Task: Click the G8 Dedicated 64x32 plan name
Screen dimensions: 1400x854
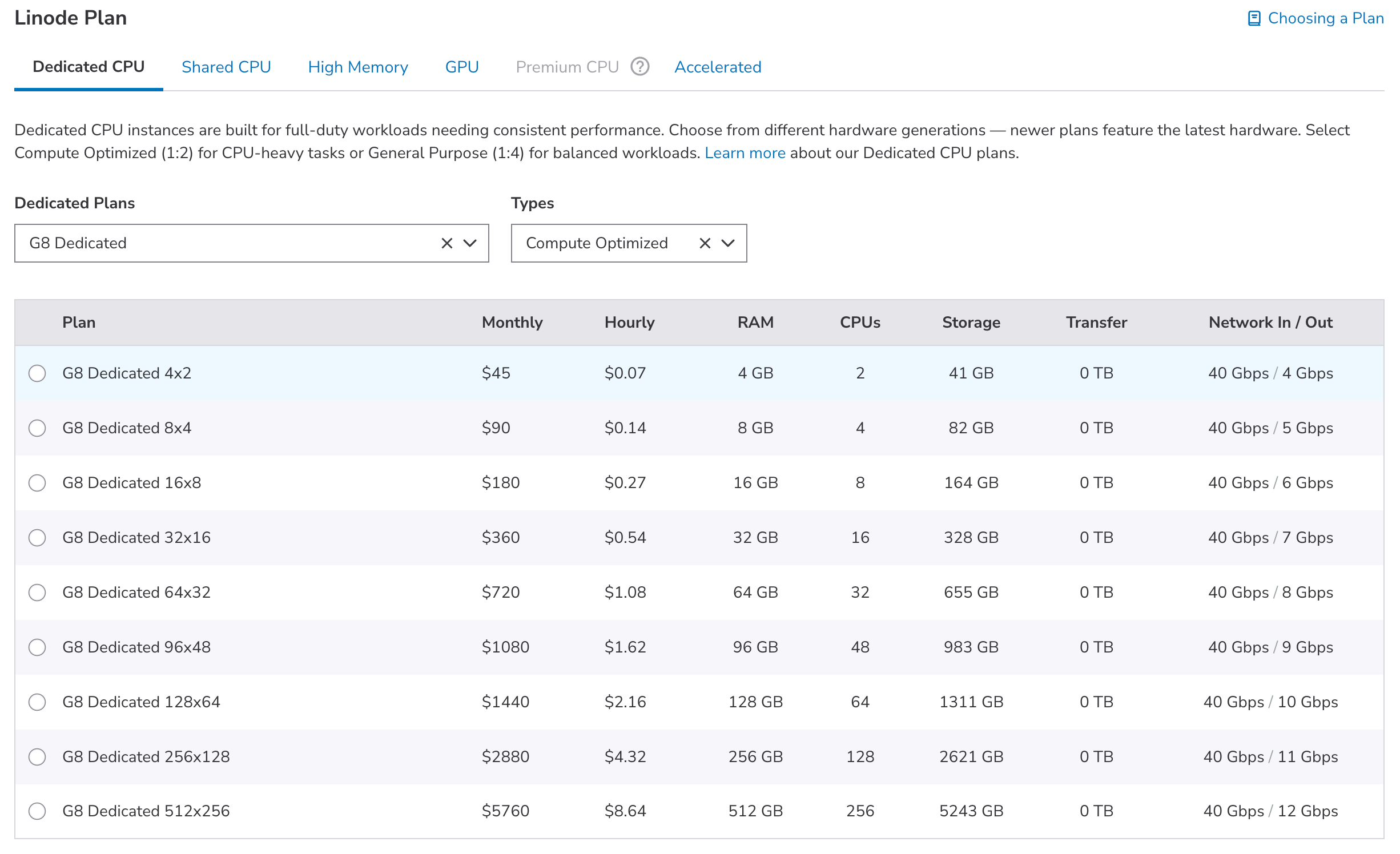Action: point(136,593)
